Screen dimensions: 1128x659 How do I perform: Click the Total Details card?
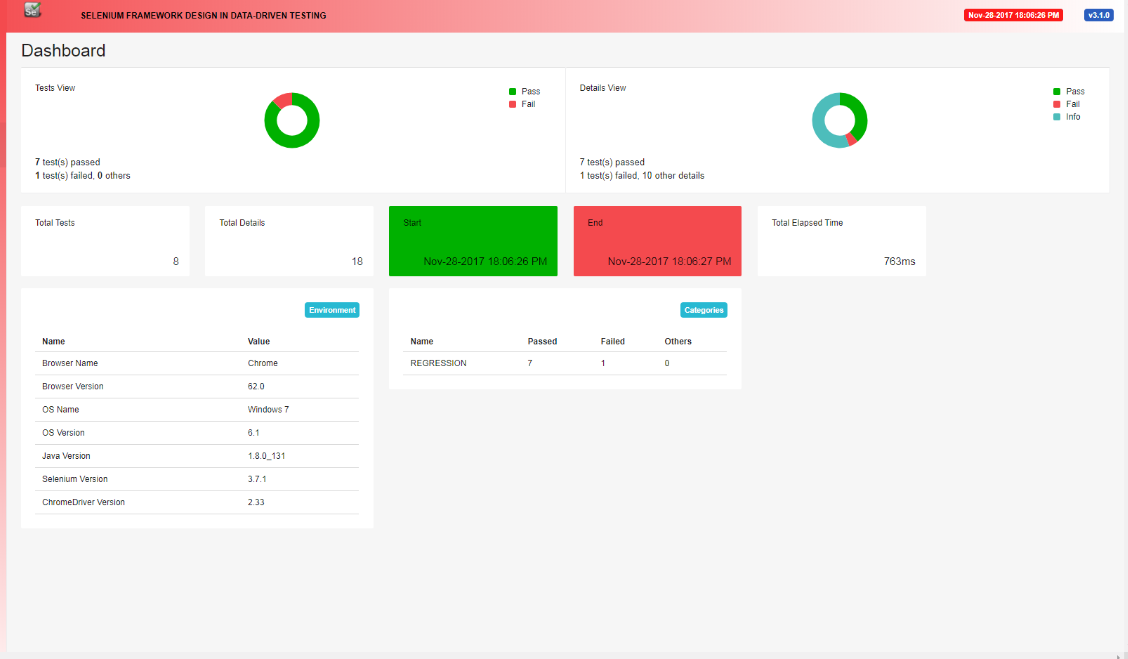[289, 241]
